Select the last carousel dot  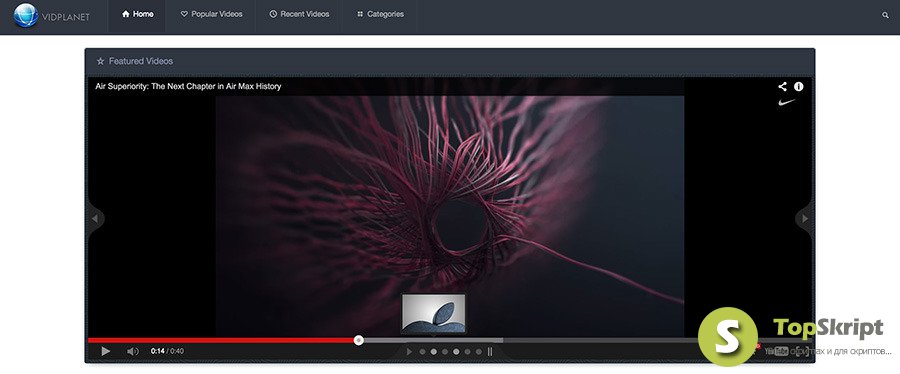(x=479, y=352)
